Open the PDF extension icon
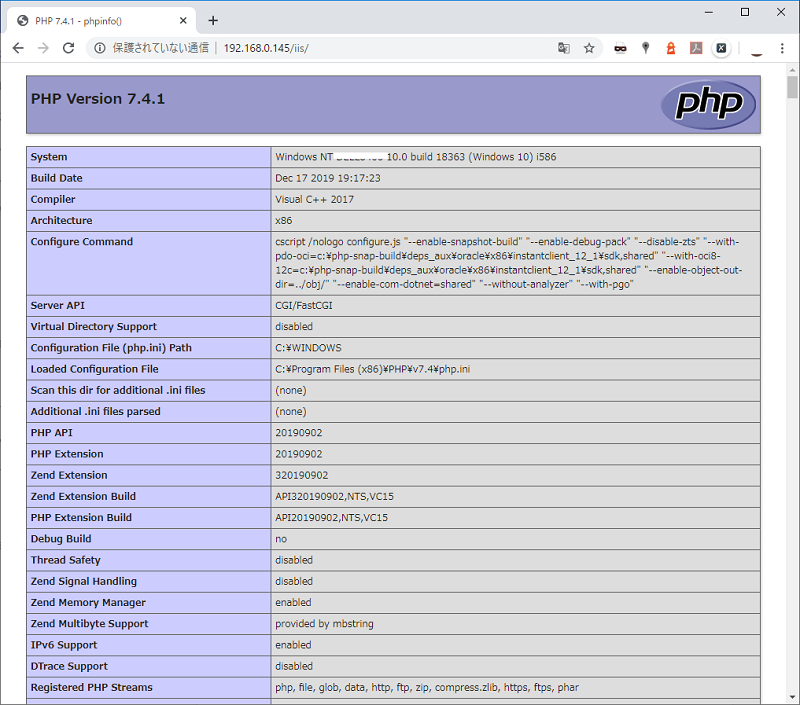The image size is (800, 705). pos(696,48)
